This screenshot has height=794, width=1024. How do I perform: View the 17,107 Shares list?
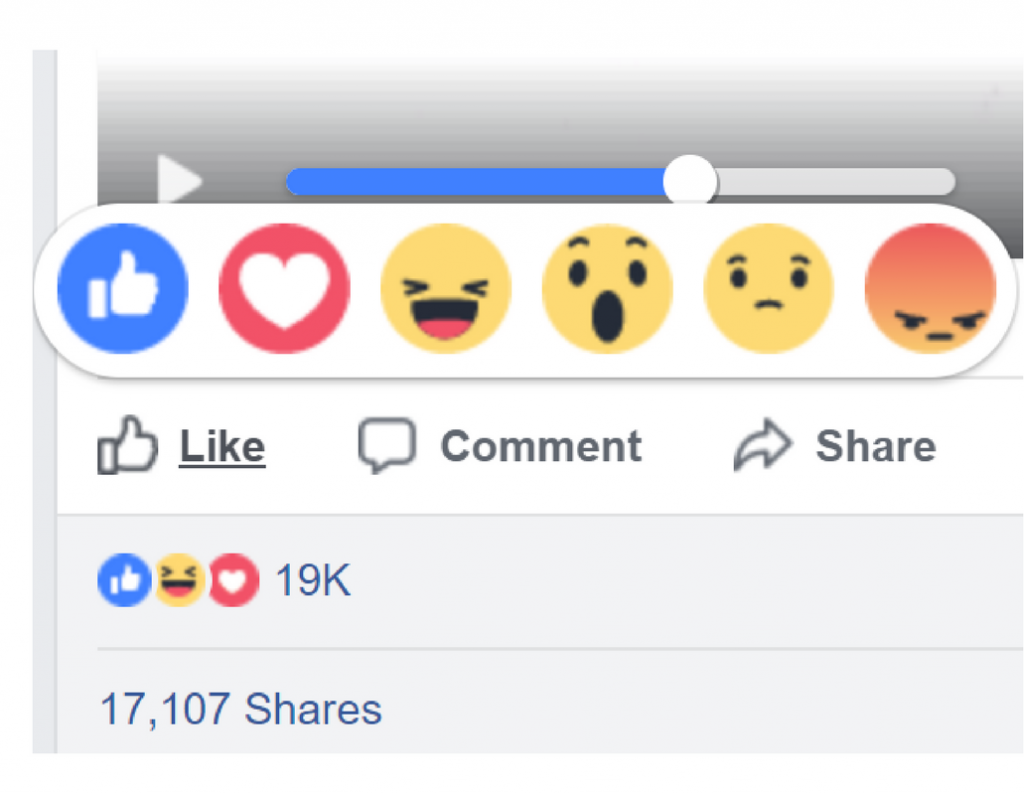[240, 709]
